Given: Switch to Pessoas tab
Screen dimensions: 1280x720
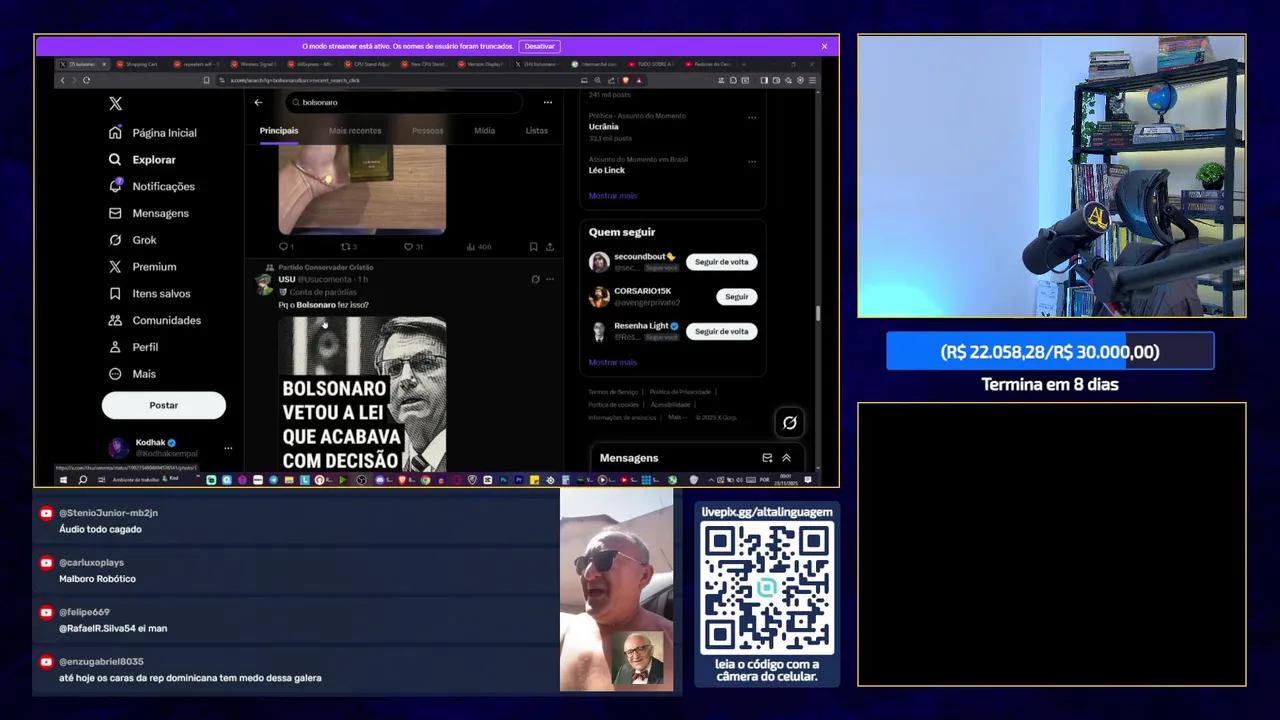Looking at the screenshot, I should (427, 131).
